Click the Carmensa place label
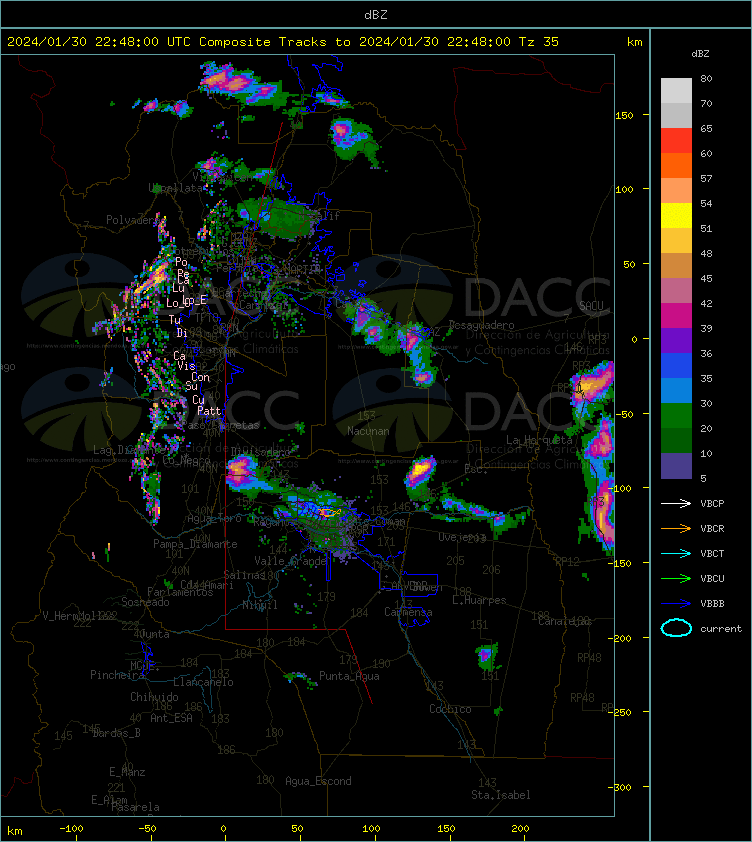 [408, 612]
